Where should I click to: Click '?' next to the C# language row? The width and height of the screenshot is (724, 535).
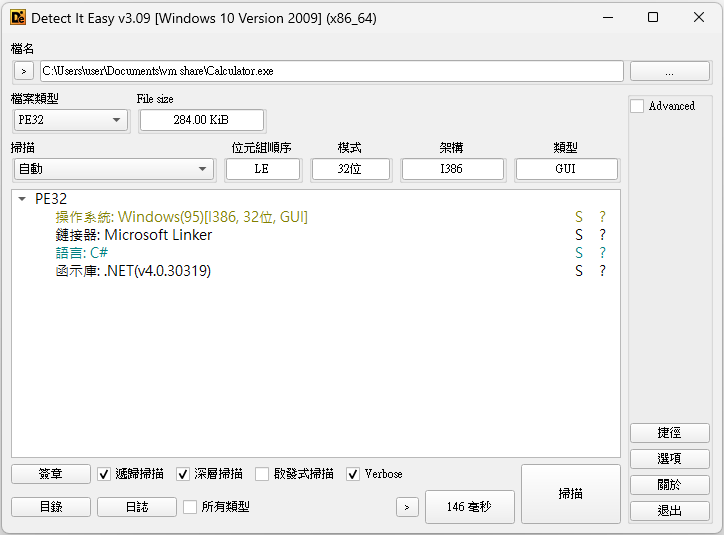(602, 253)
